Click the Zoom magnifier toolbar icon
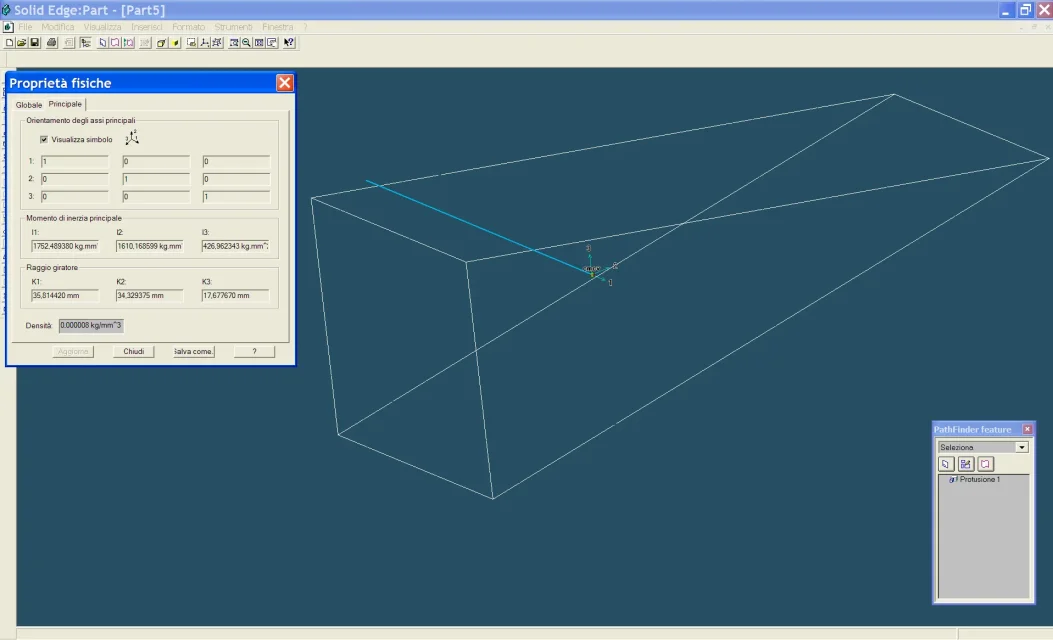The height and width of the screenshot is (640, 1053). pos(246,43)
